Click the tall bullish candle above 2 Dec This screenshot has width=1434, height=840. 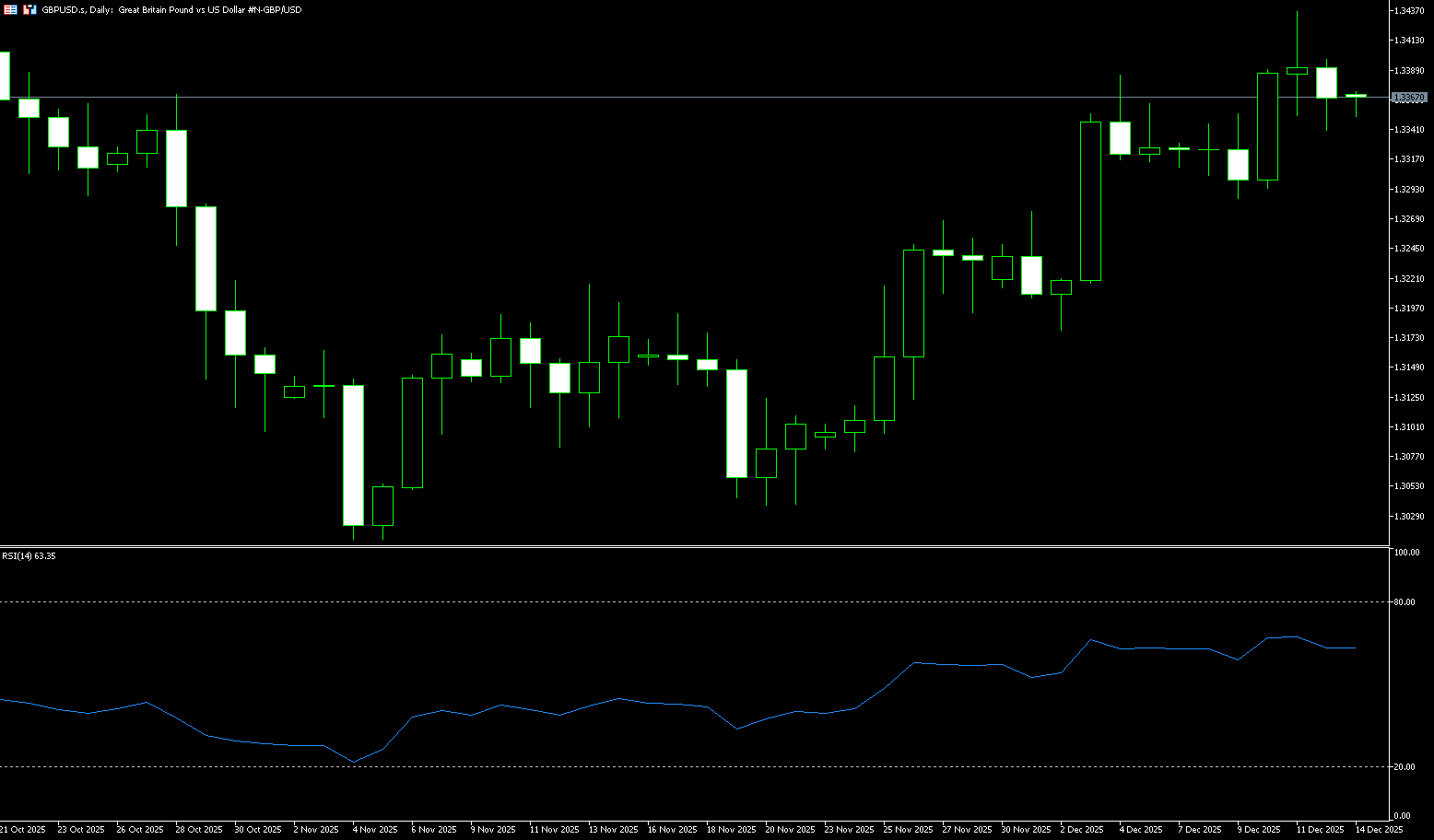pyautogui.click(x=1090, y=201)
